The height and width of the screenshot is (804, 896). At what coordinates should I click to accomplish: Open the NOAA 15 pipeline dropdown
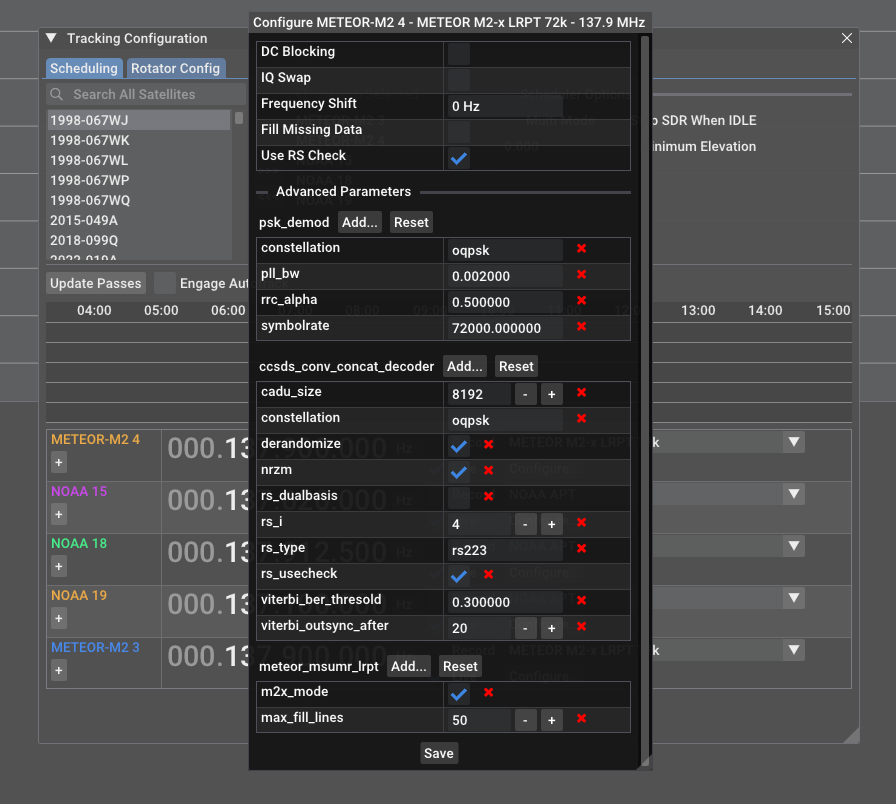click(794, 494)
